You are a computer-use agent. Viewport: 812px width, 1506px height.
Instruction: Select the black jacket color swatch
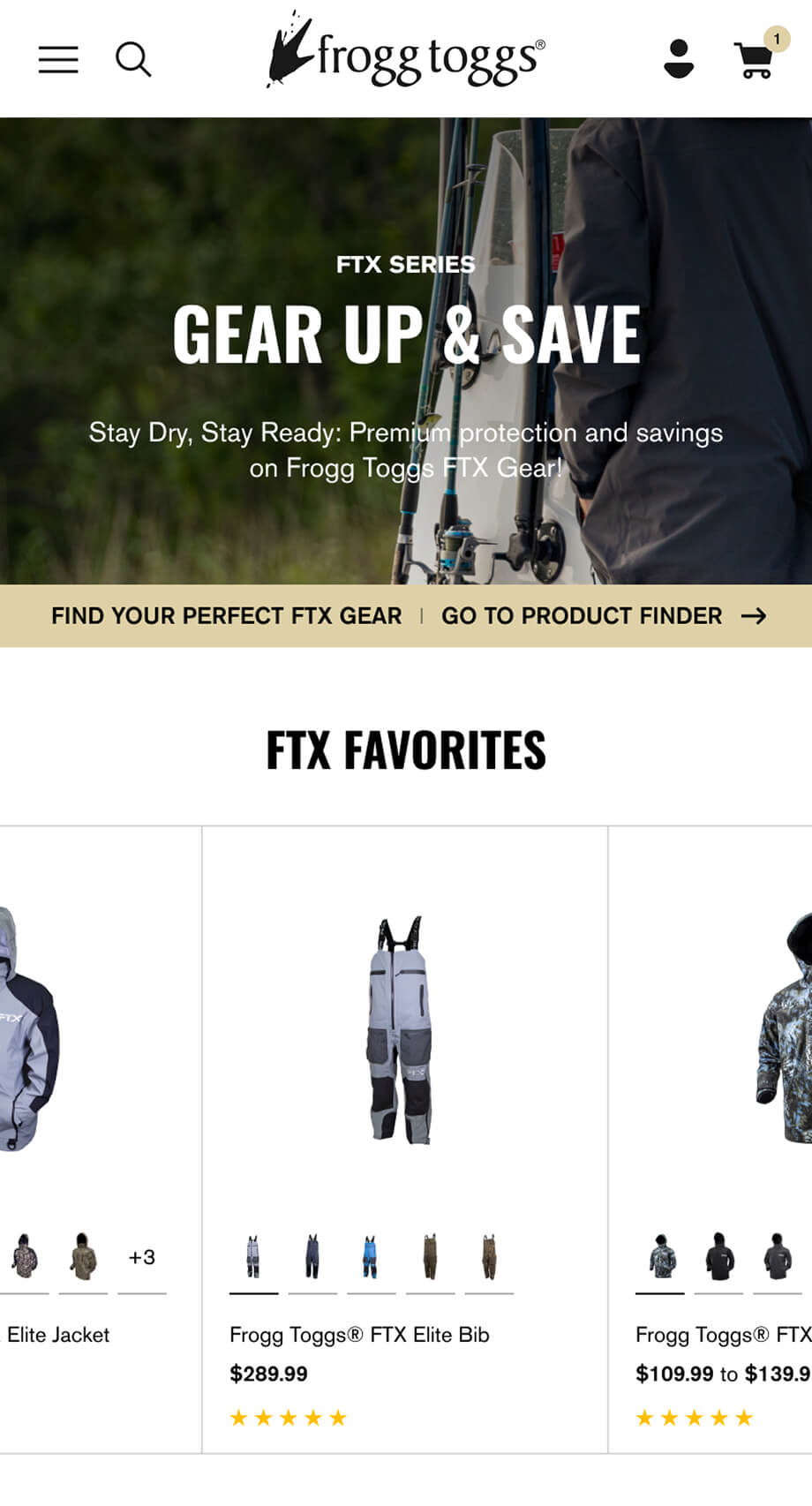[719, 1256]
